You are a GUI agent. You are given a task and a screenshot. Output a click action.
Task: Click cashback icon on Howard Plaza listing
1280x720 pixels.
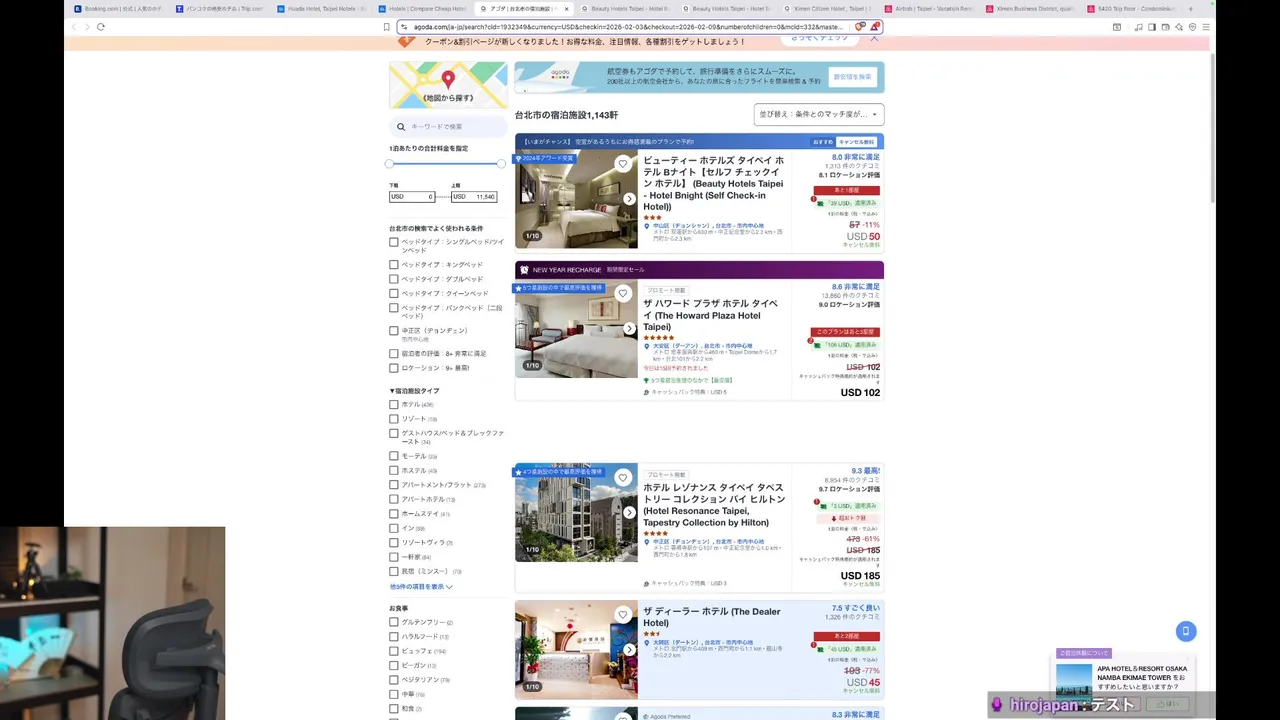click(x=647, y=392)
